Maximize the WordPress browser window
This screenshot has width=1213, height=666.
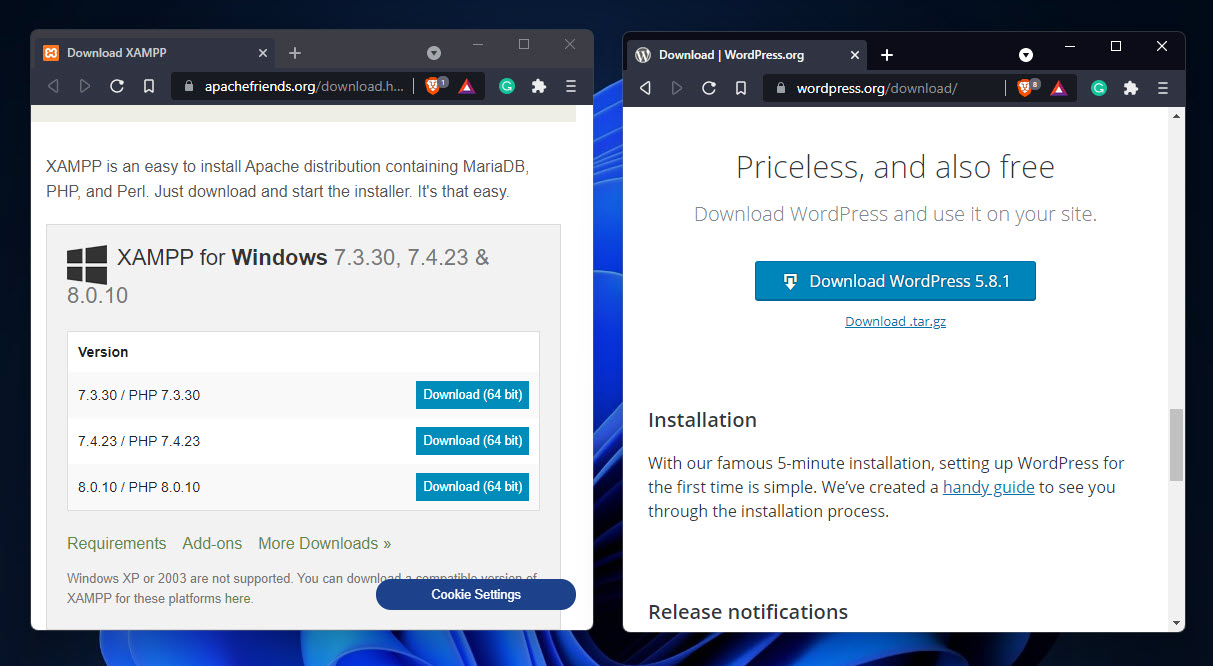pos(1116,46)
